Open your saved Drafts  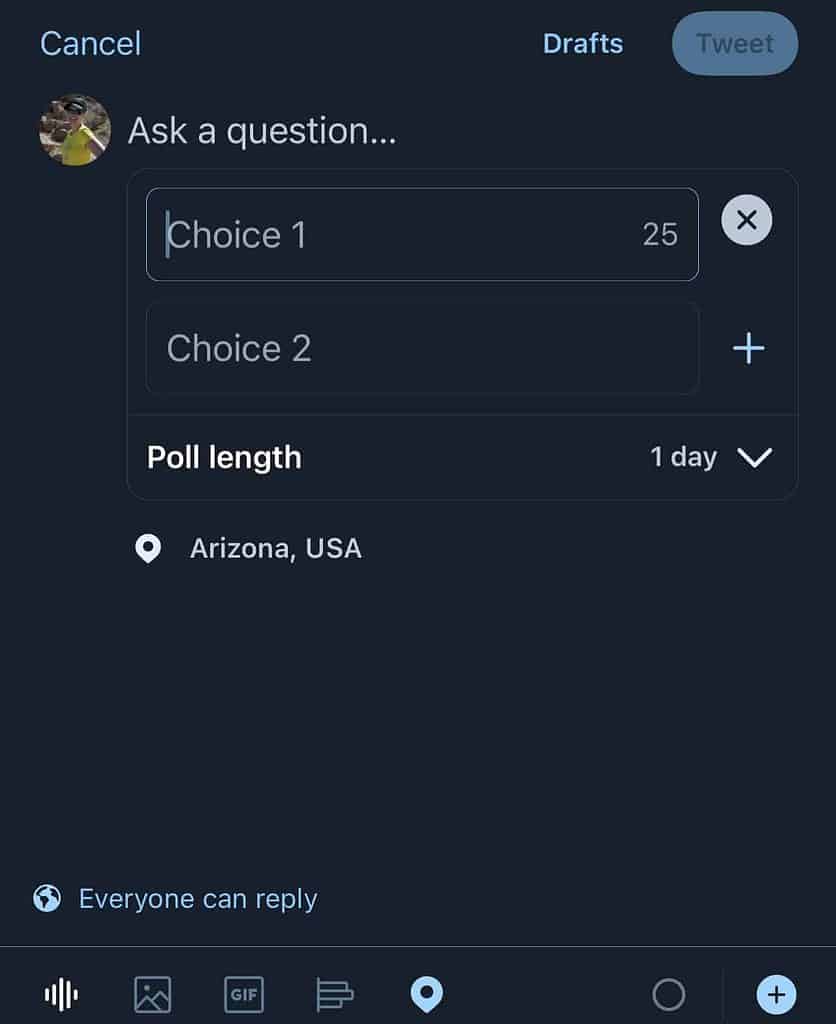point(583,43)
